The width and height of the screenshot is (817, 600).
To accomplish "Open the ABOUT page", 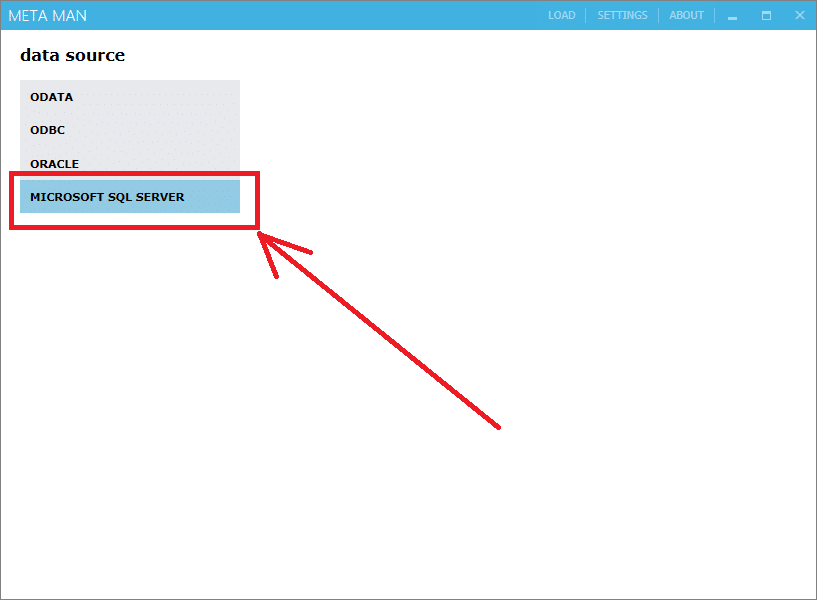I will (x=686, y=15).
